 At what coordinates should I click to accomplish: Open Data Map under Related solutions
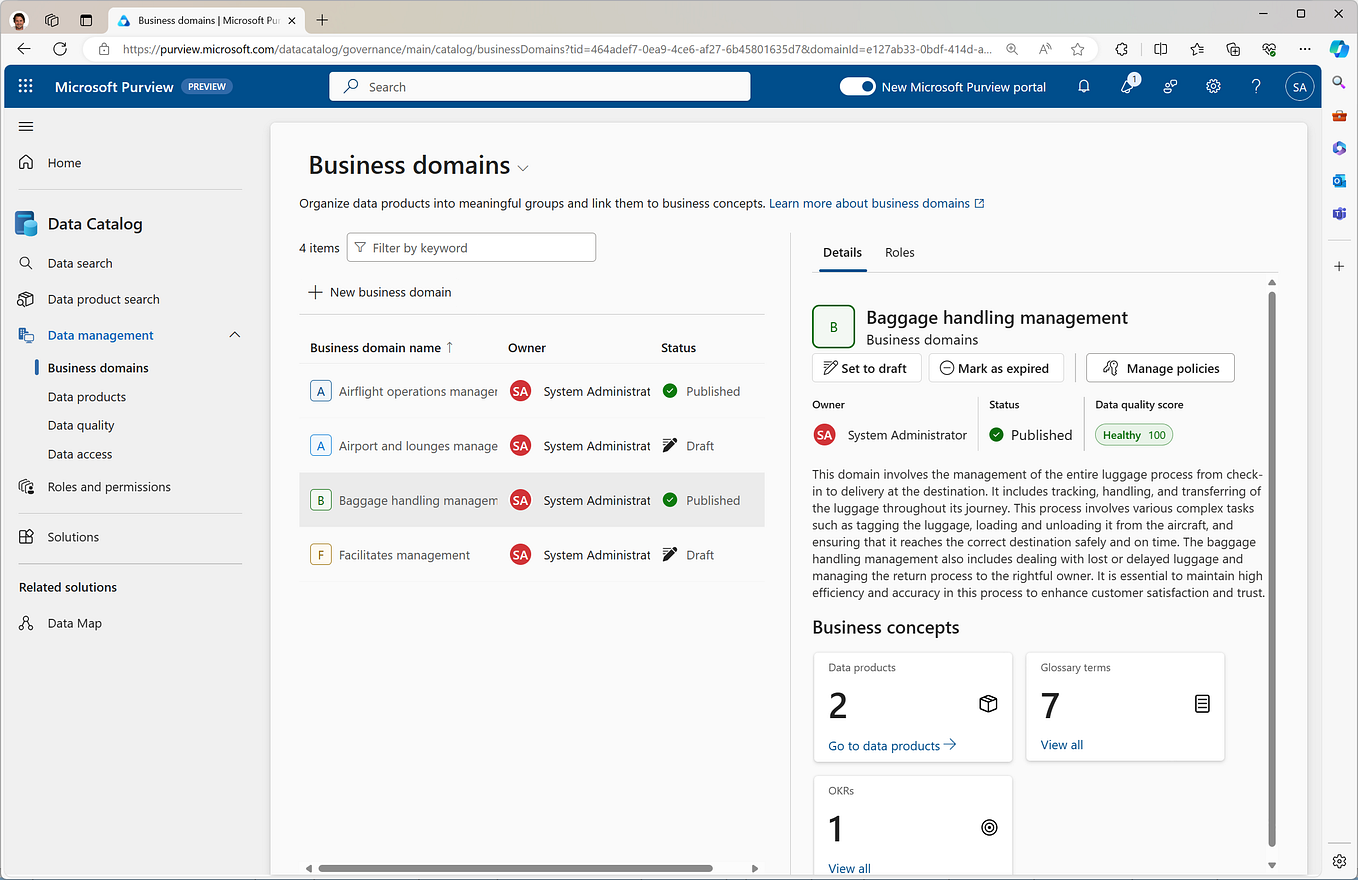click(73, 622)
